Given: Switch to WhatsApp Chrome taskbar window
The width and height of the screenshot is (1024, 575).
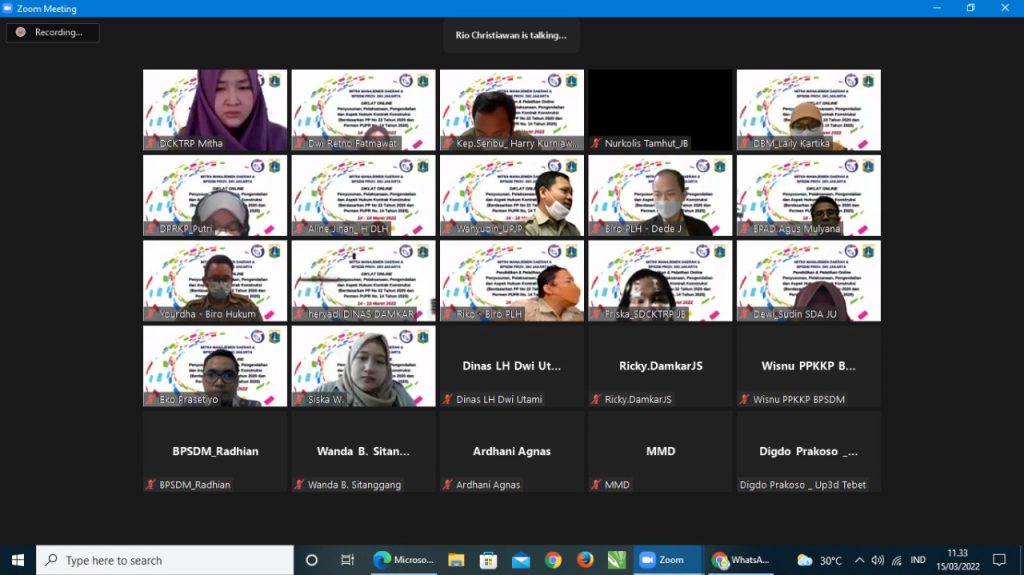Looking at the screenshot, I should pos(740,560).
